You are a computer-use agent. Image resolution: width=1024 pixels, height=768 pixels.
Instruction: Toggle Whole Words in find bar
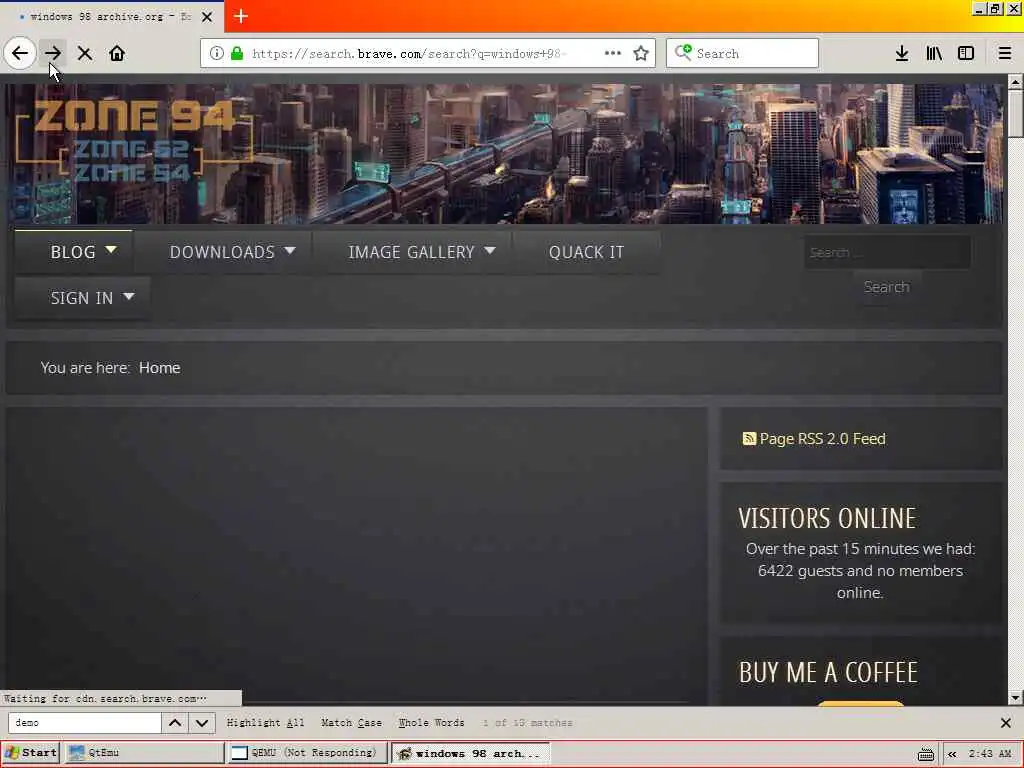[x=431, y=723]
